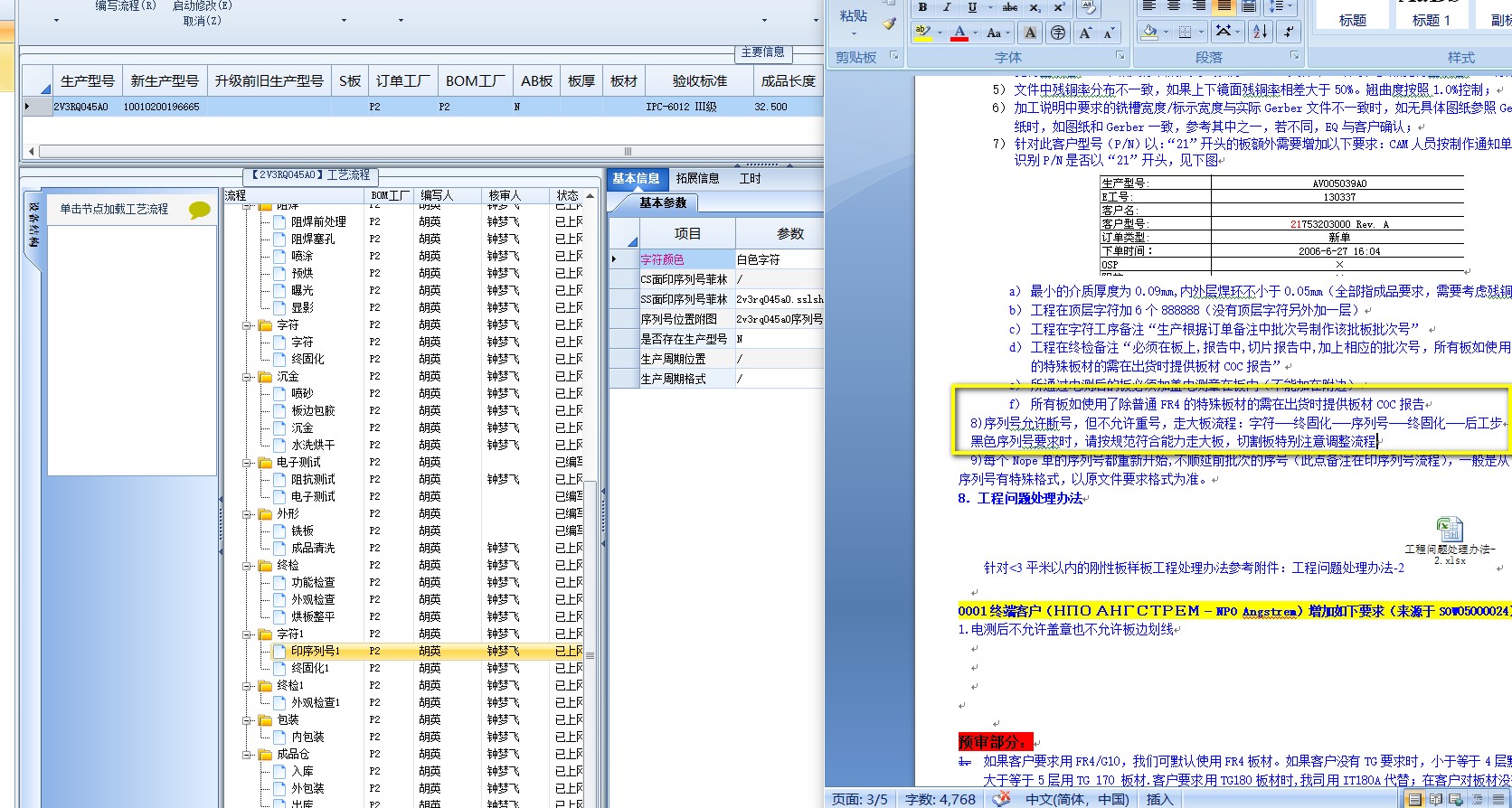Viewport: 1512px width, 808px height.
Task: Open the Paragraph (段落) dialog launcher
Action: pos(1295,56)
